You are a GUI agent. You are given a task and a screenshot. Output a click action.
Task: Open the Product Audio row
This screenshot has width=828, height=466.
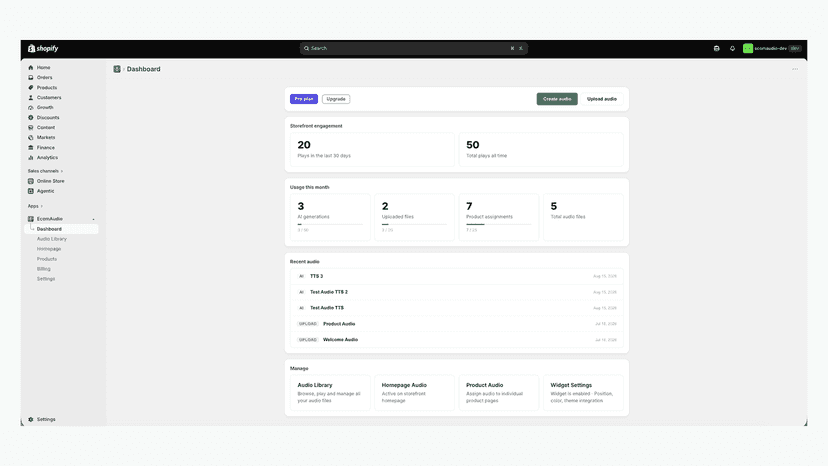tap(457, 324)
